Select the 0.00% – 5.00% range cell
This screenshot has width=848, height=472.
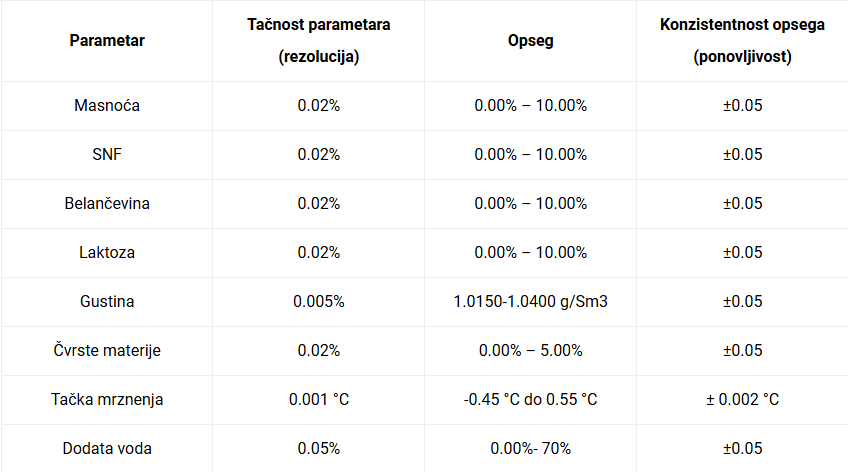530,351
